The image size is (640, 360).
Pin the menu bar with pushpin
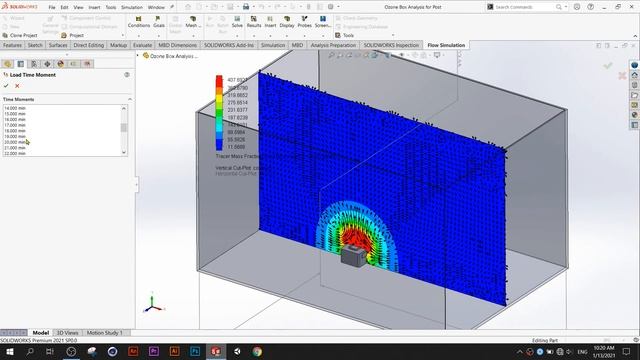click(172, 7)
